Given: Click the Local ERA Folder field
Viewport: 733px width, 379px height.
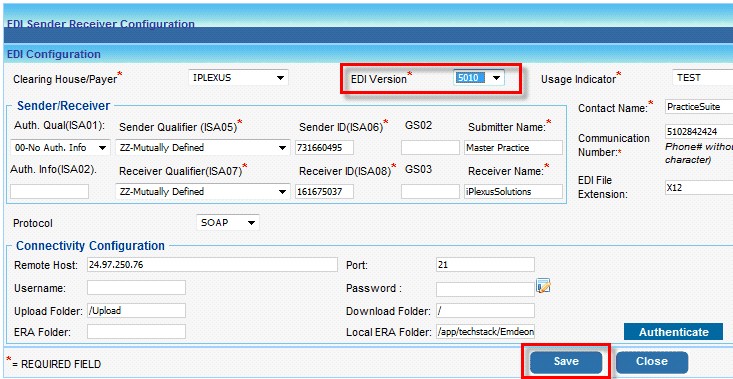Looking at the screenshot, I should (485, 332).
